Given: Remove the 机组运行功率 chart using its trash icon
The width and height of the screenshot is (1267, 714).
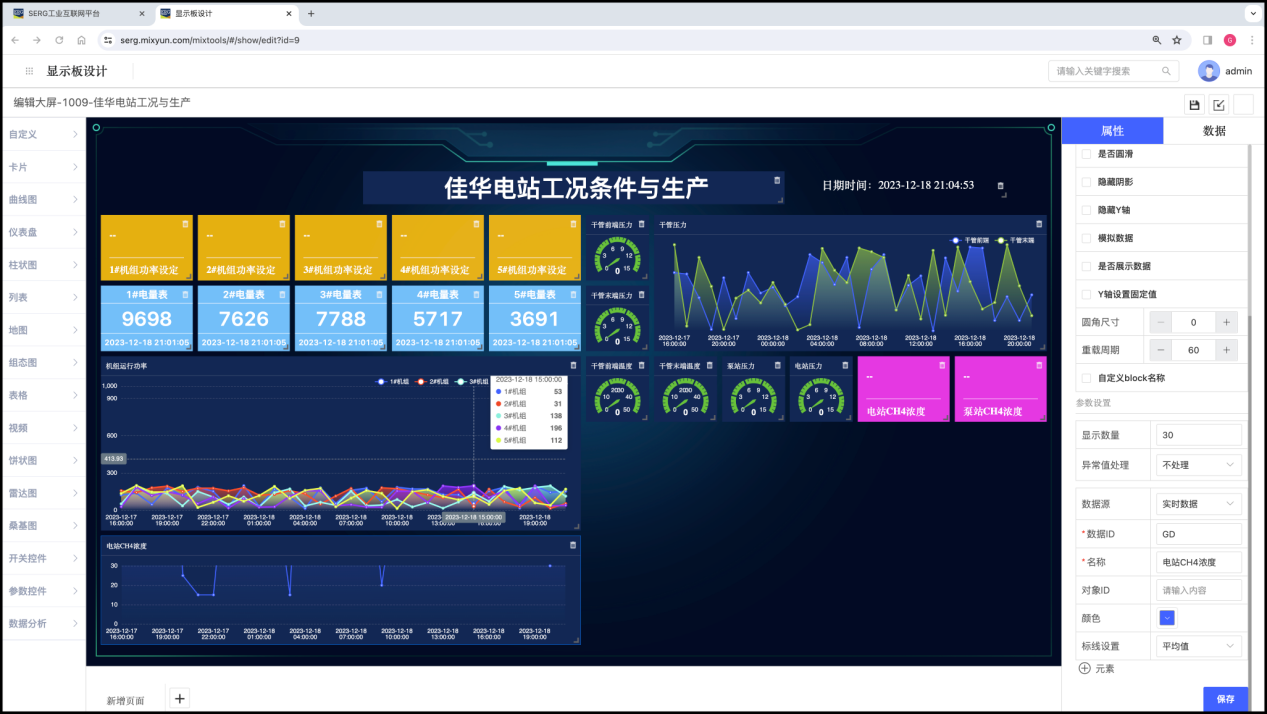Looking at the screenshot, I should click(x=573, y=365).
